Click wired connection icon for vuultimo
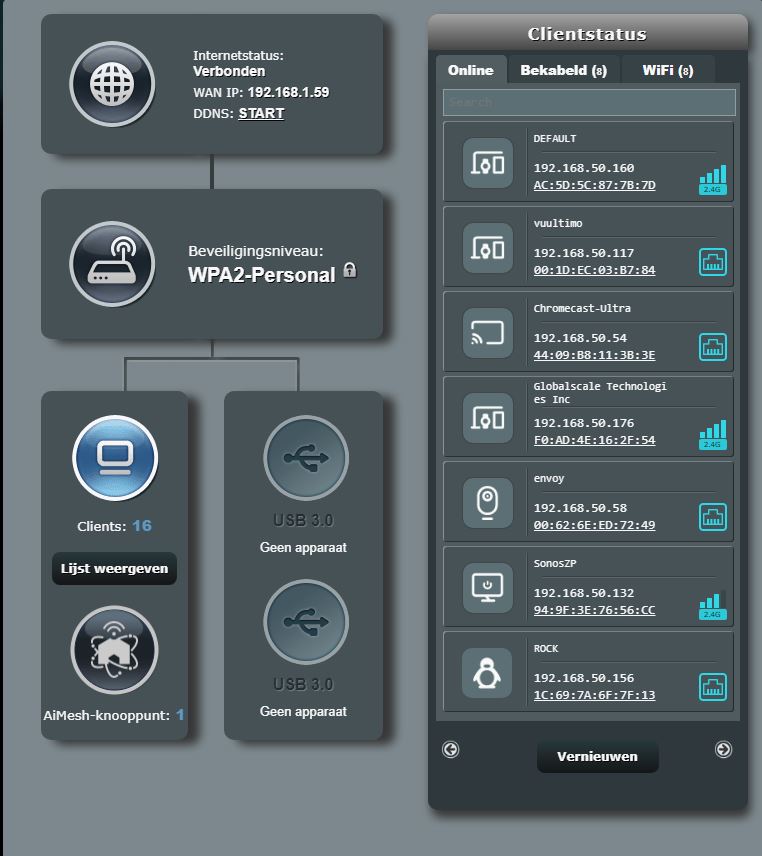 [712, 262]
